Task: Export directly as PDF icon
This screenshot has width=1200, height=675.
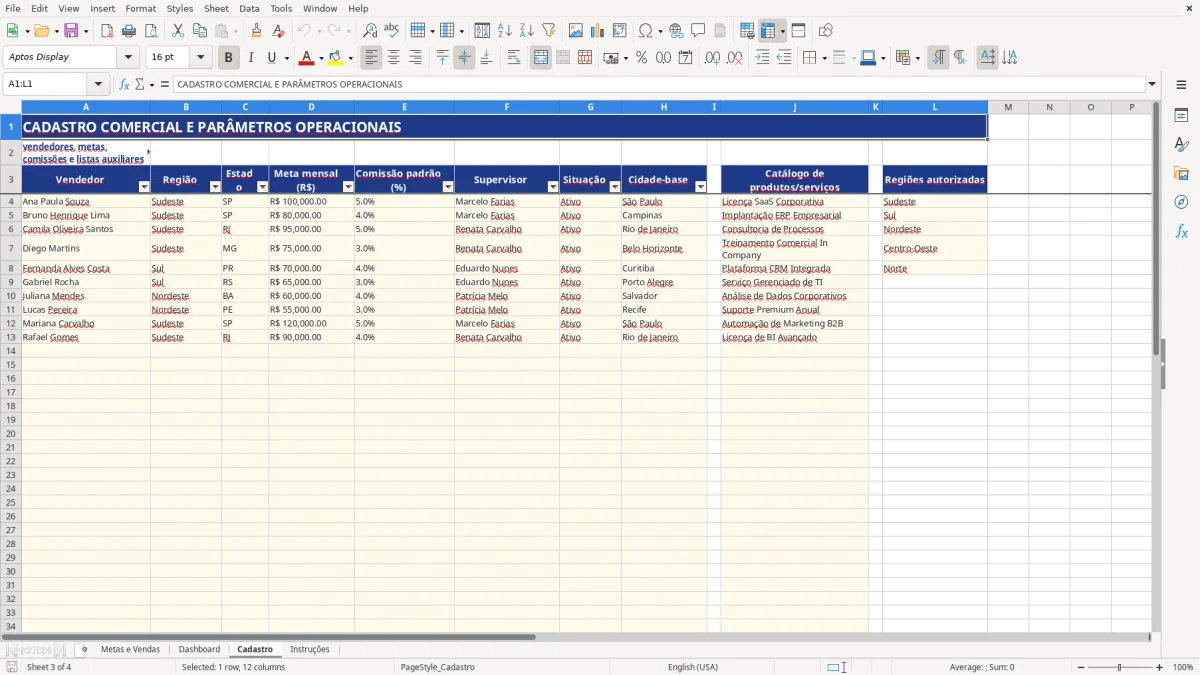Action: pos(107,31)
